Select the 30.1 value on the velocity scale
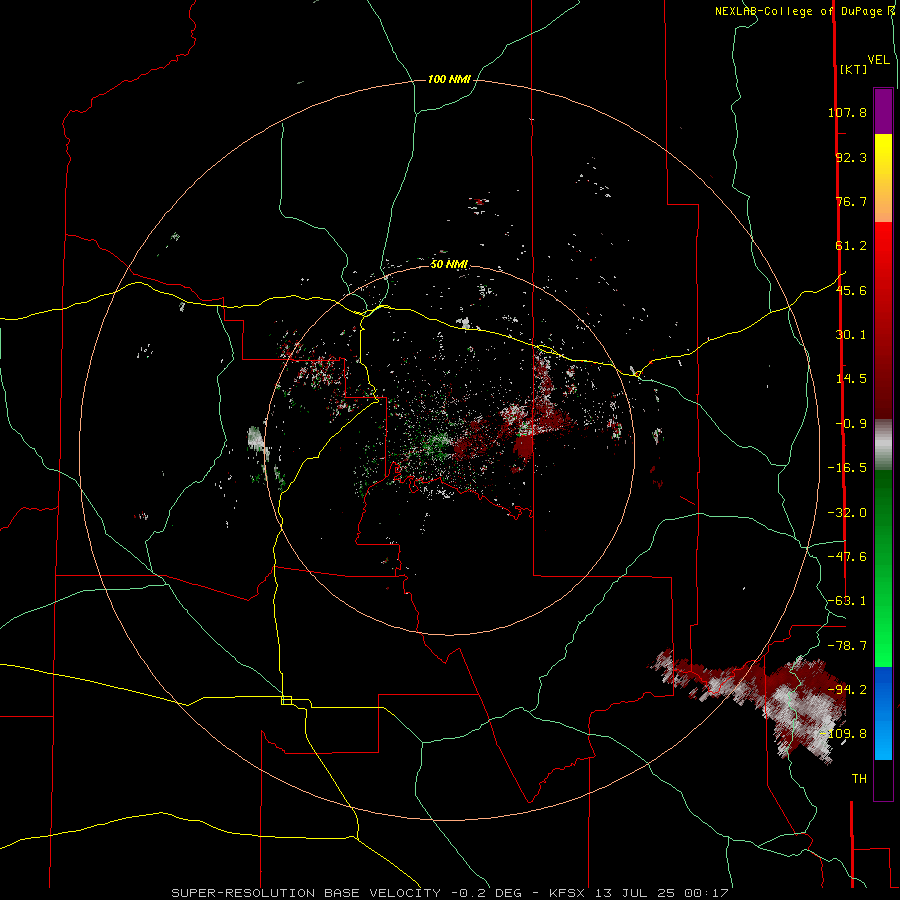 point(851,335)
